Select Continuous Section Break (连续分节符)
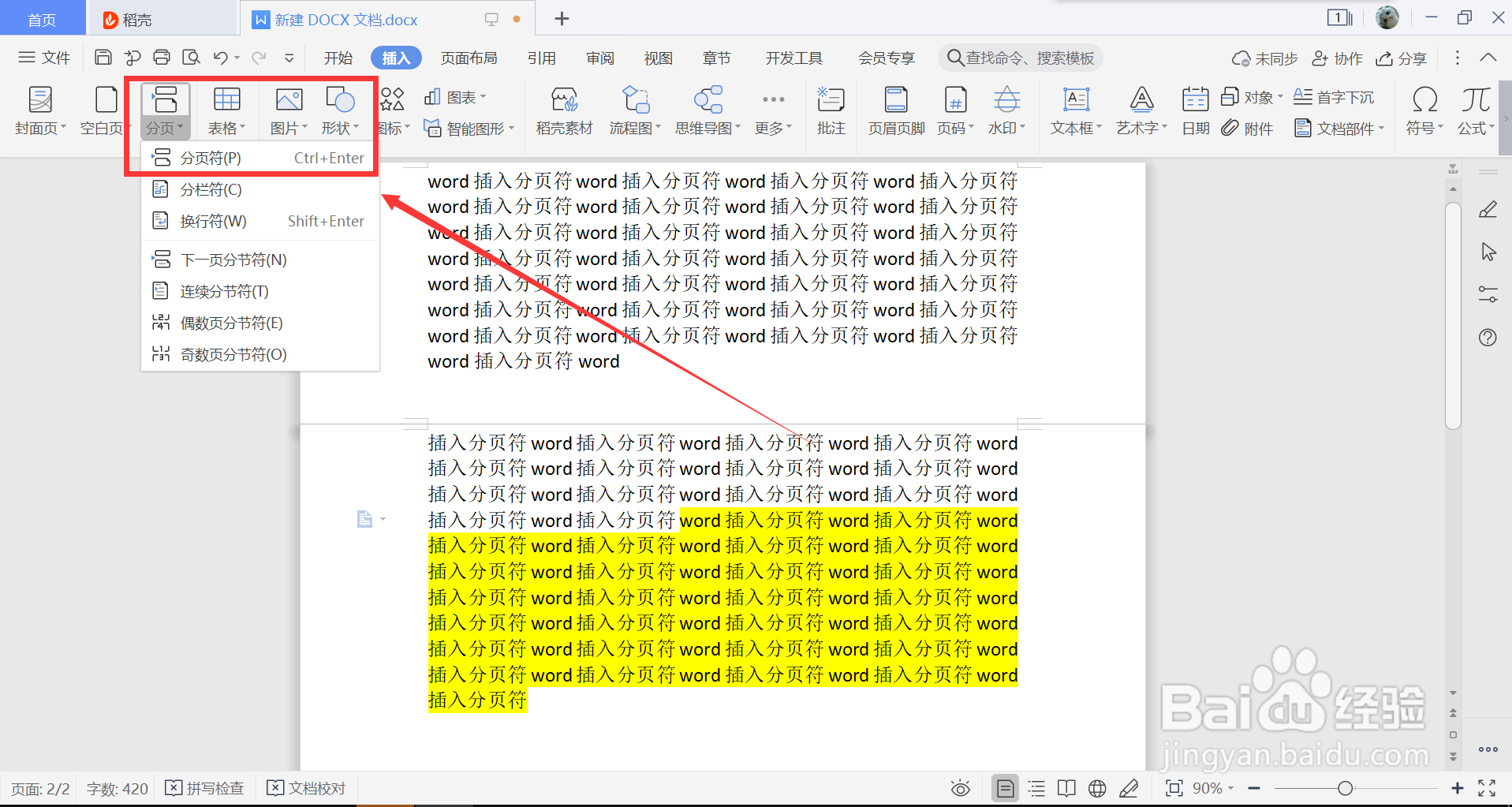1512x807 pixels. tap(260, 291)
